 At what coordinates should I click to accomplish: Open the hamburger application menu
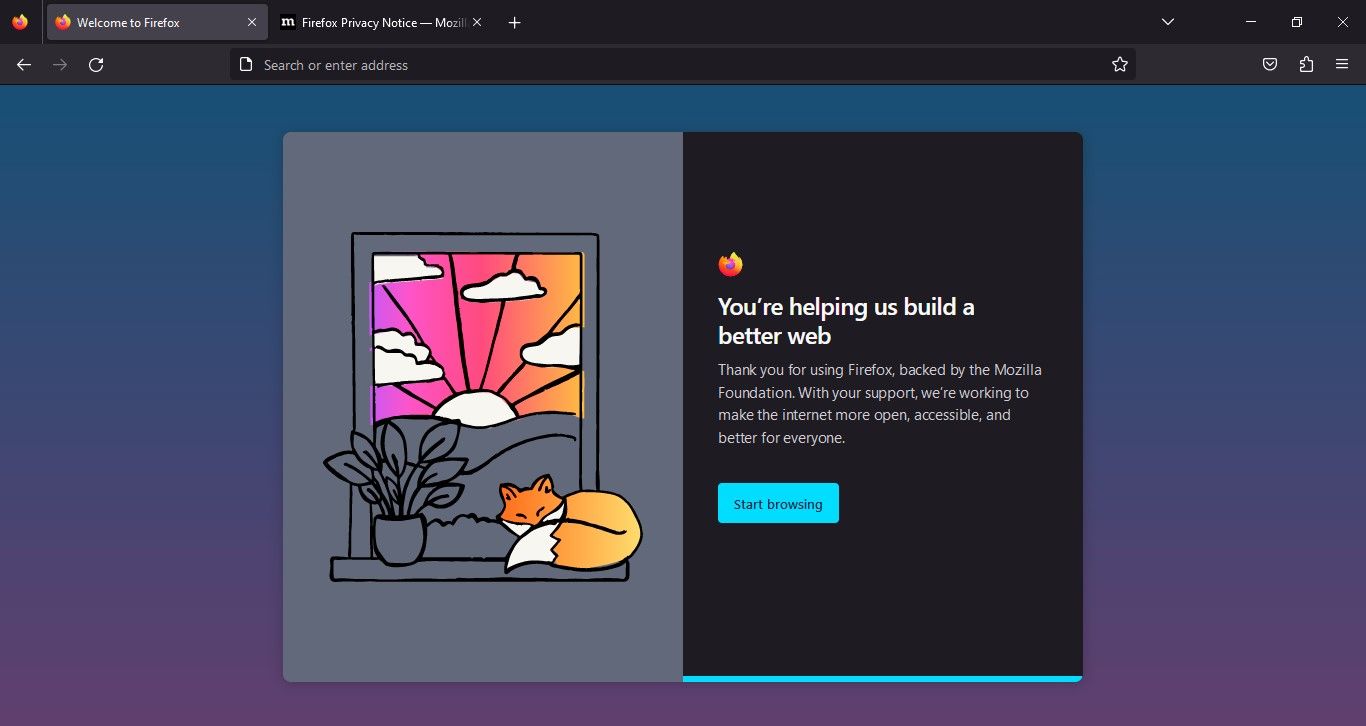coord(1342,65)
